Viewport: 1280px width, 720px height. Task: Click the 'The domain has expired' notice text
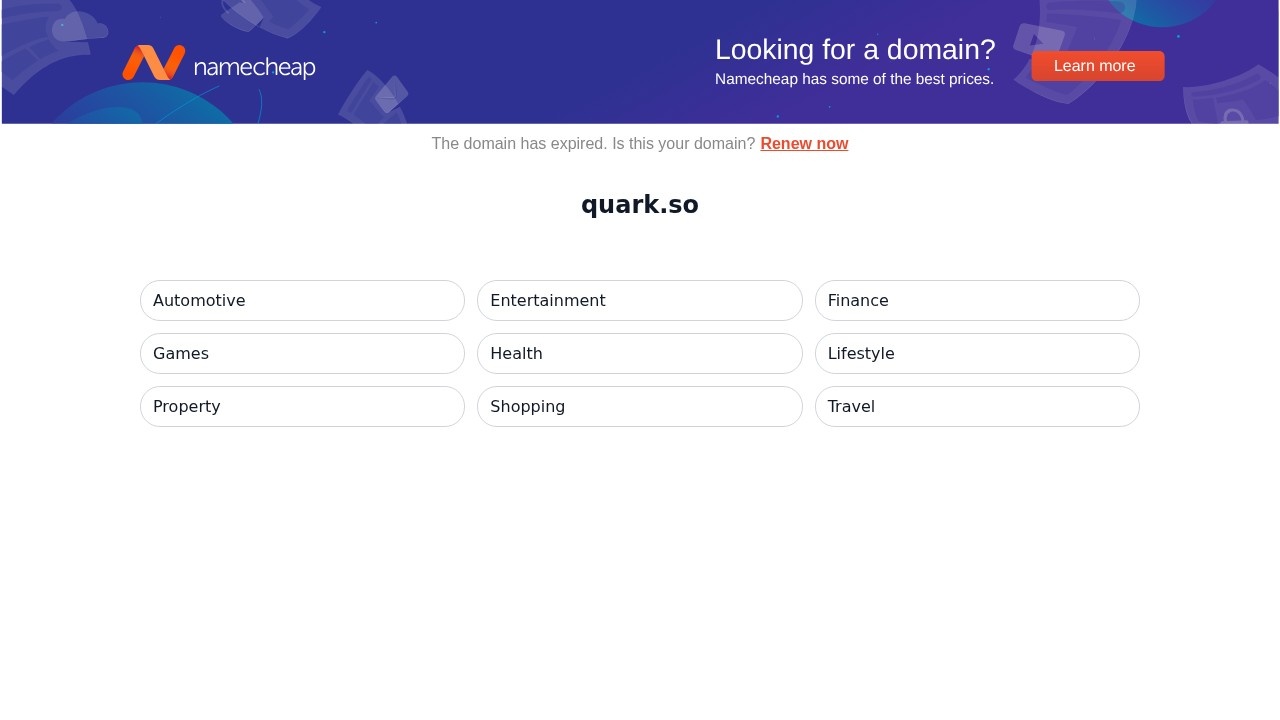coord(593,143)
